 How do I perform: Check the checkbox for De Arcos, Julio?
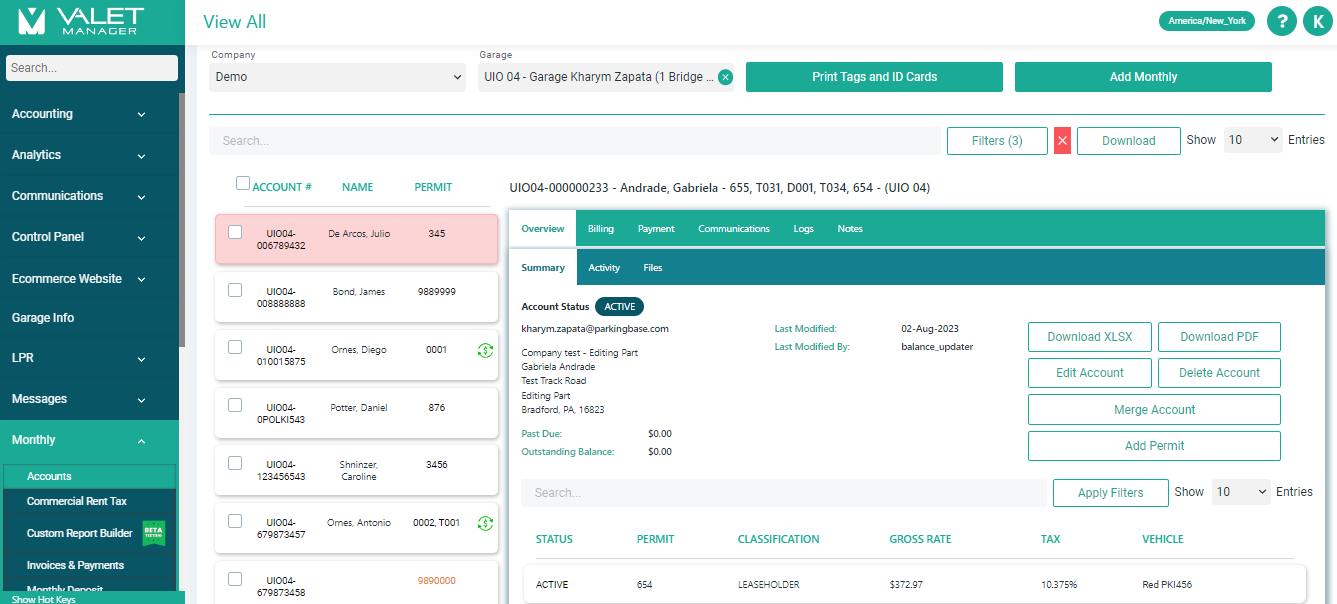pyautogui.click(x=235, y=232)
